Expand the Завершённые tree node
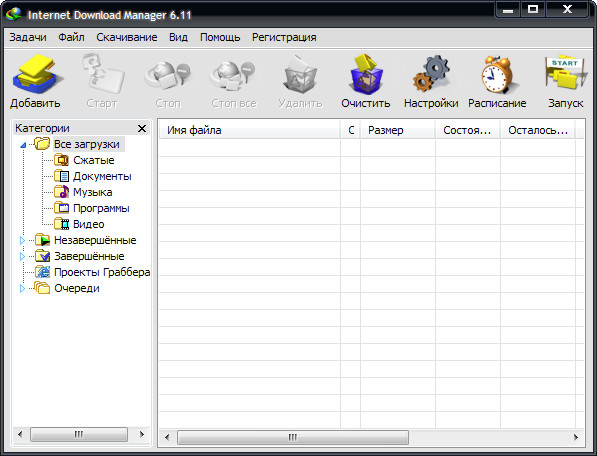The height and width of the screenshot is (456, 597). coord(22,257)
